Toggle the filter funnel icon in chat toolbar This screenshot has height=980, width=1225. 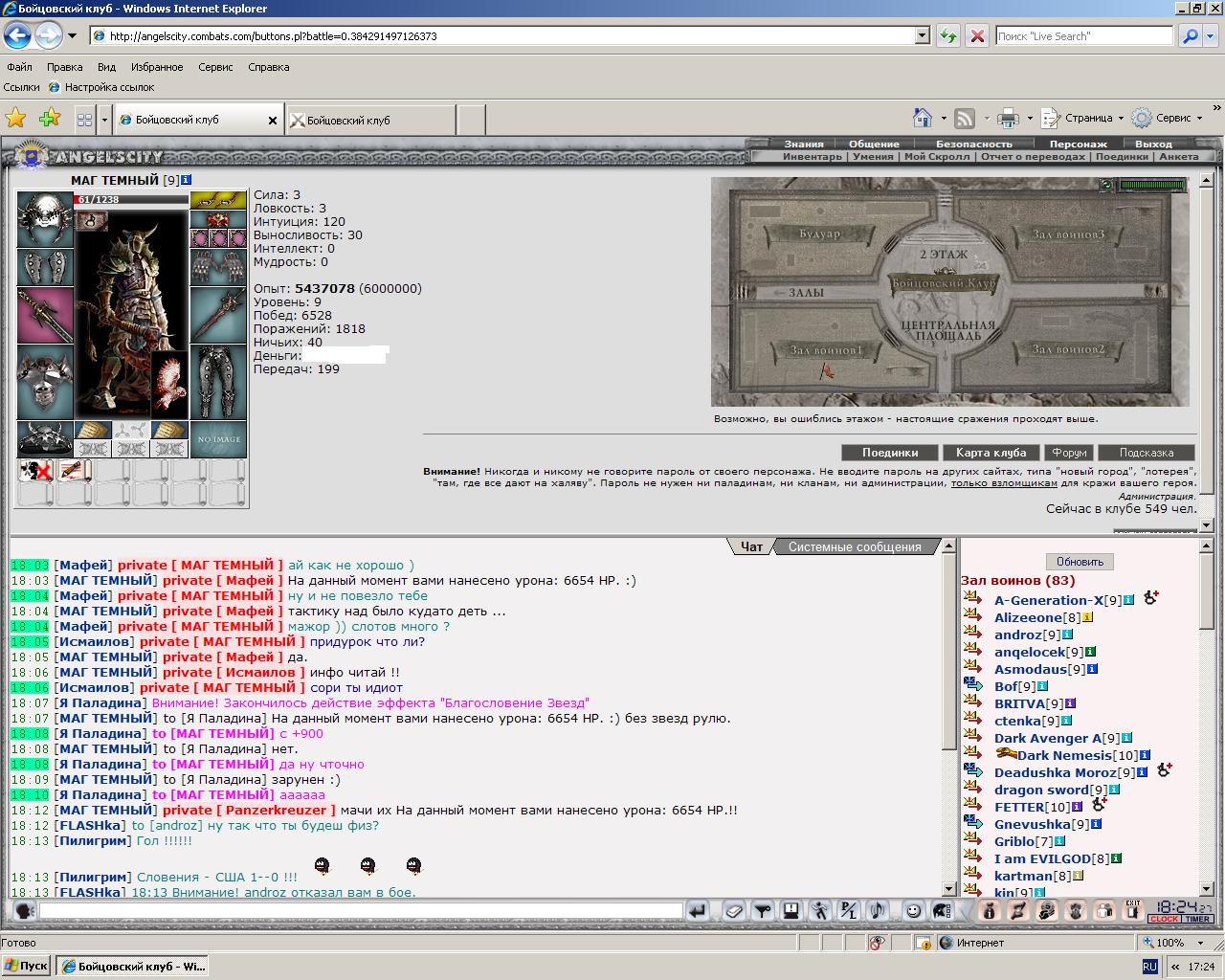point(762,911)
